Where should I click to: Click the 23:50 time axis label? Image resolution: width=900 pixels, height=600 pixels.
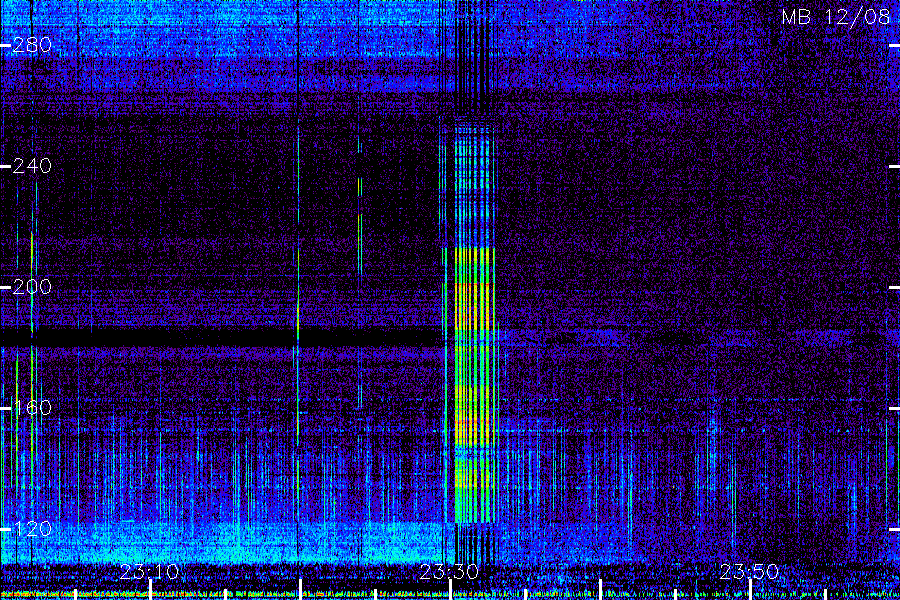point(749,572)
